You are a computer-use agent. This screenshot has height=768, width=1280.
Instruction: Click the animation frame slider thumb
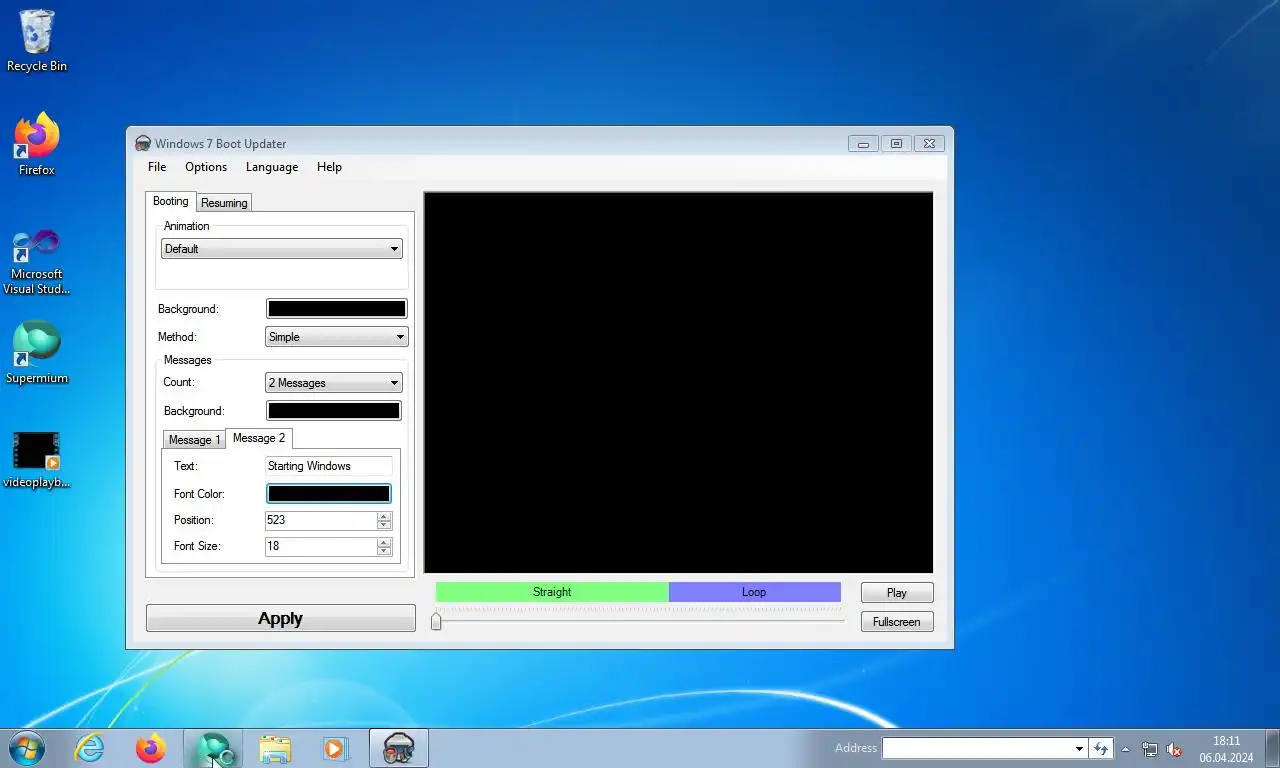point(436,622)
